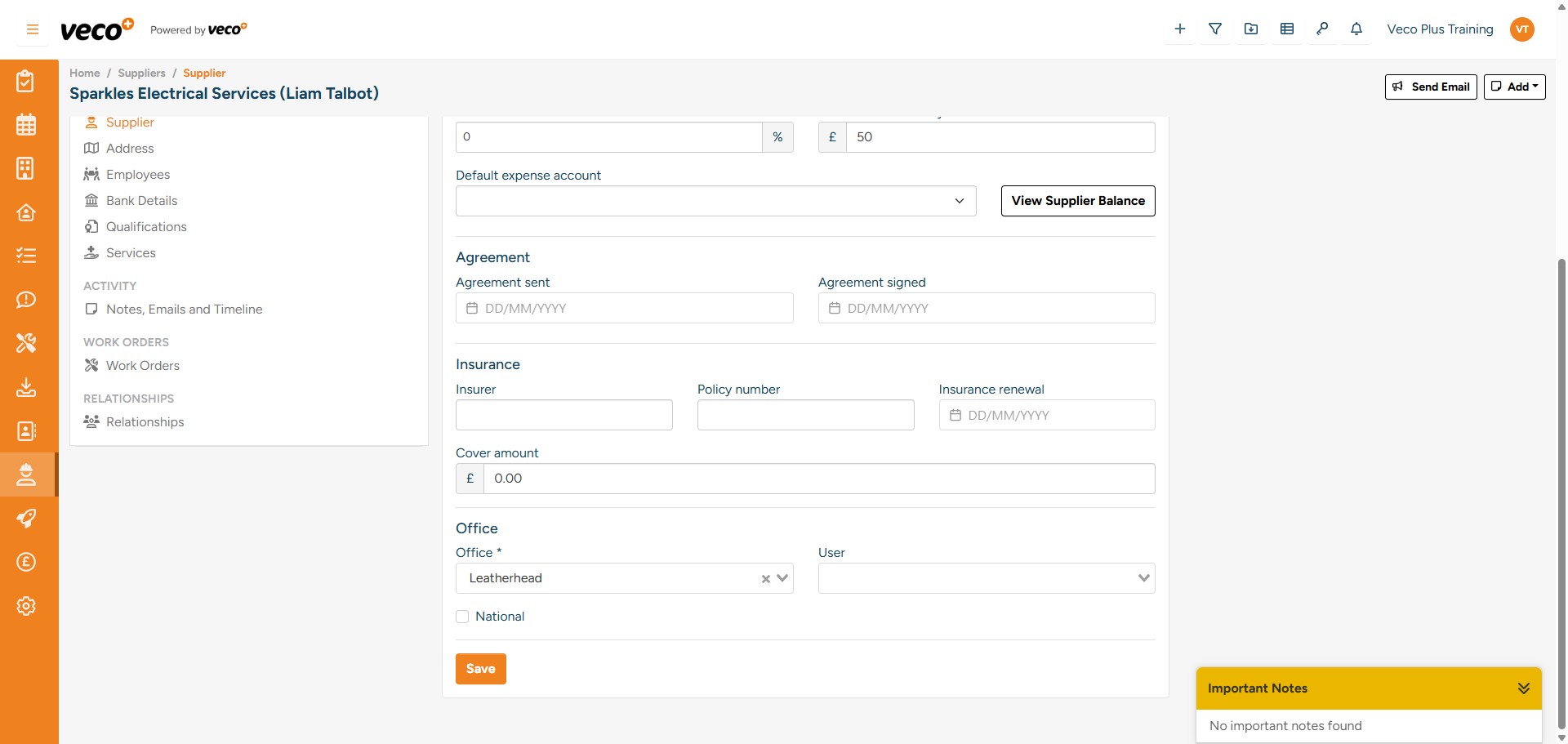Clear the Leatherhead office selection with the x
1568x744 pixels.
[x=764, y=578]
